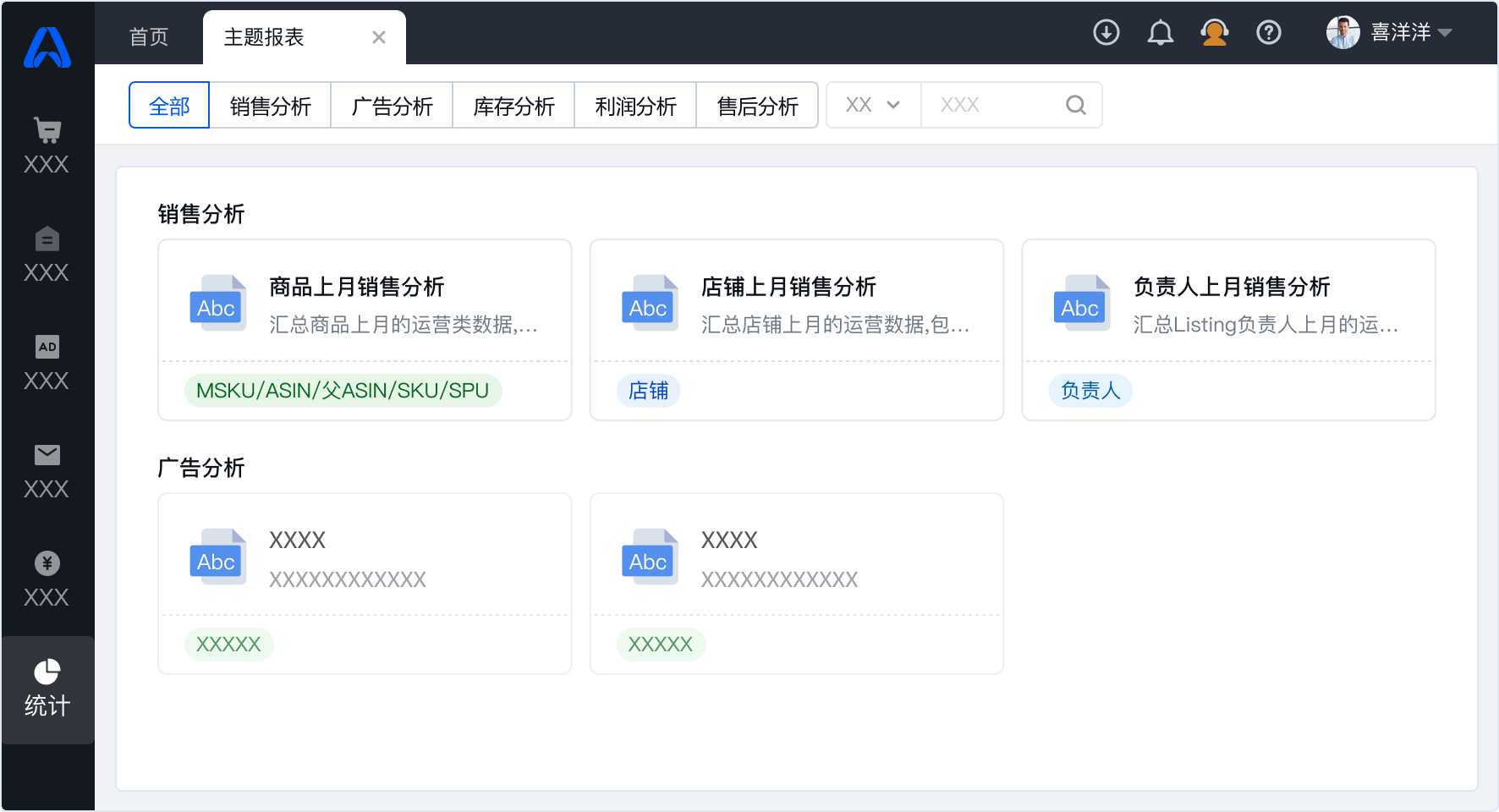
Task: Open the 店铺上月销售分析 report card
Action: 796,303
